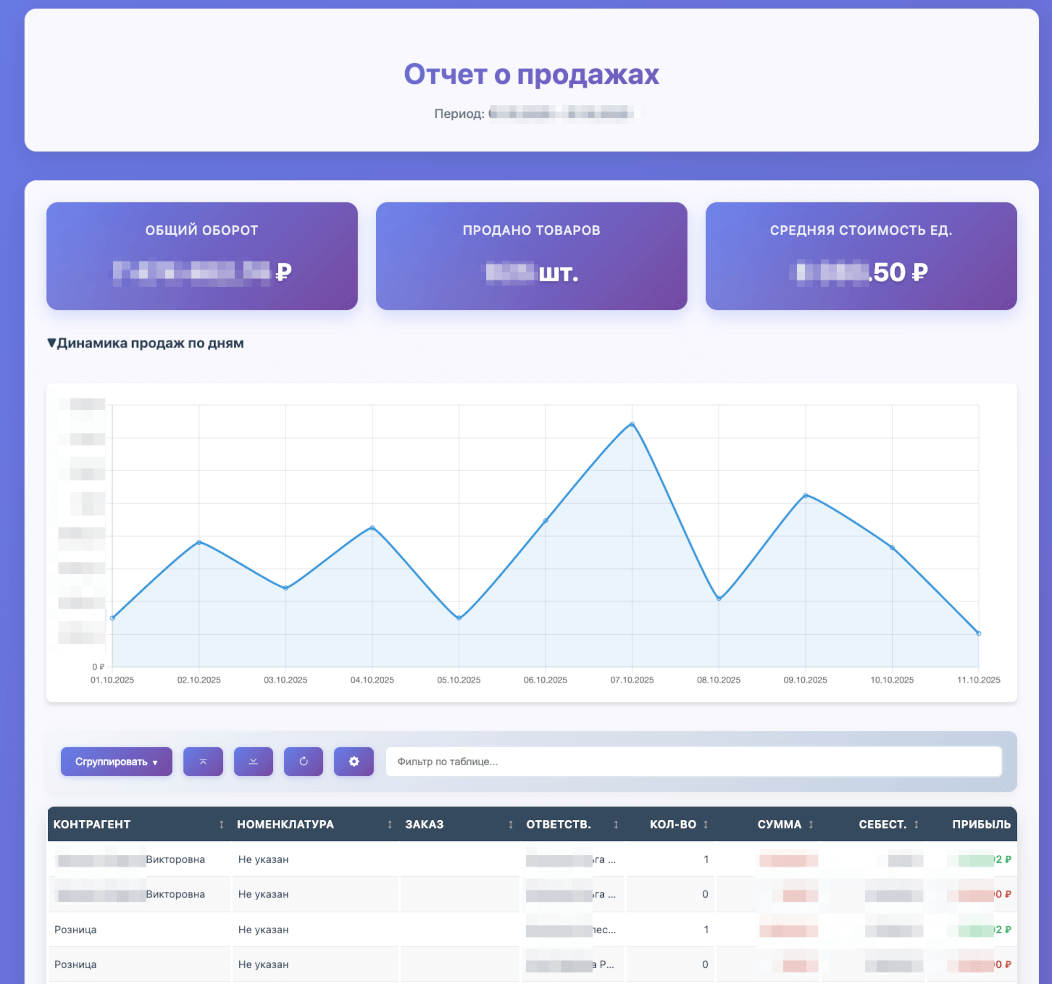Click the Ответств. column header
Screen dimensions: 1052x984
(x=559, y=825)
